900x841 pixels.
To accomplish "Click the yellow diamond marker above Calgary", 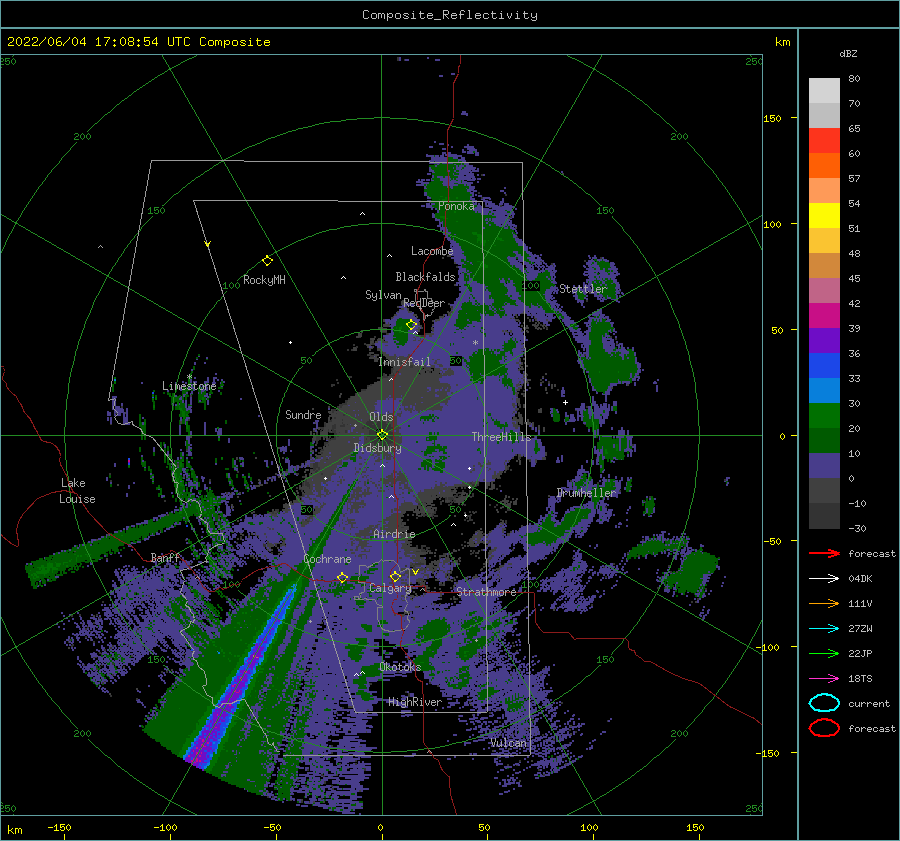I will click(x=395, y=576).
